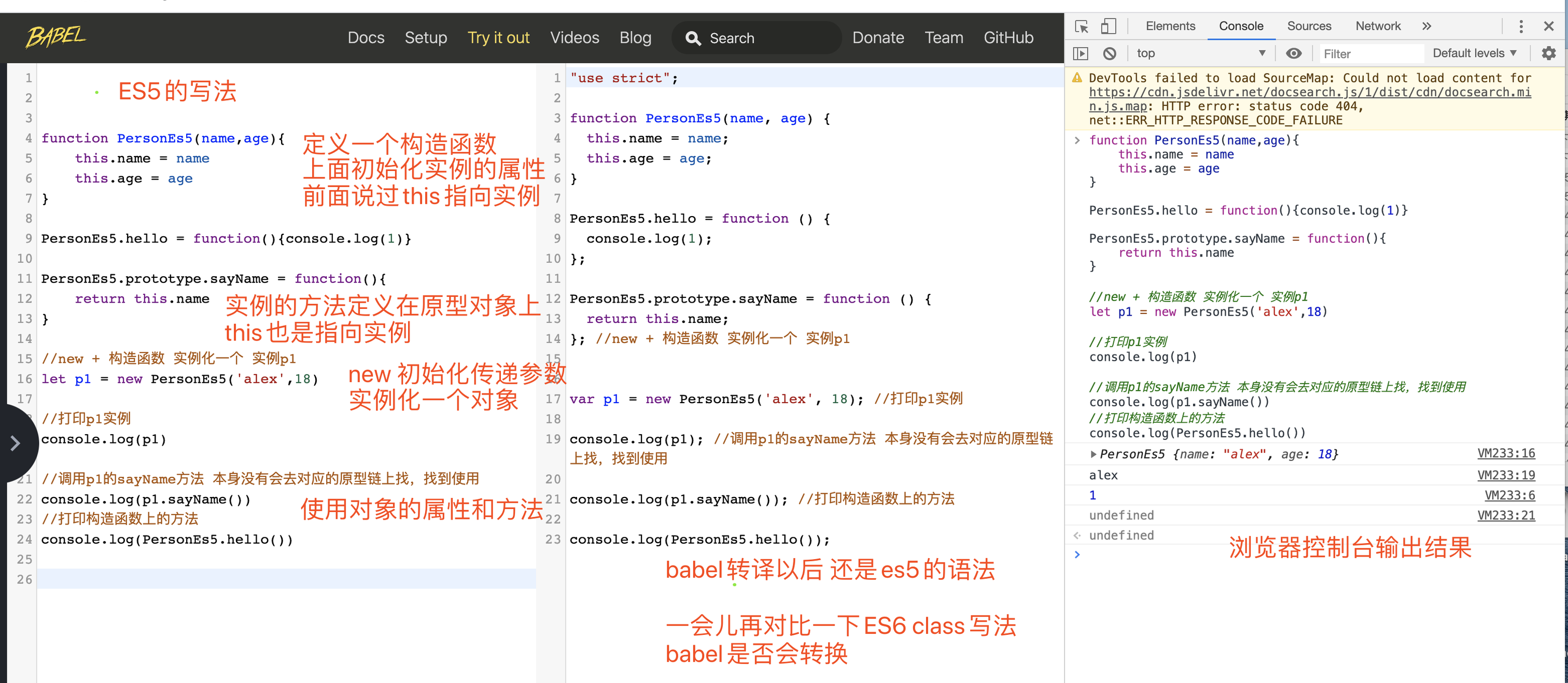This screenshot has height=683, width=1568.
Task: Toggle live expression eye icon
Action: click(1294, 53)
